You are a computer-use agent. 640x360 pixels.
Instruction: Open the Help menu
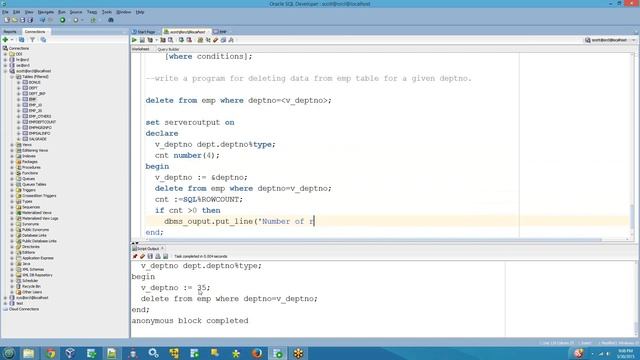pyautogui.click(x=140, y=12)
